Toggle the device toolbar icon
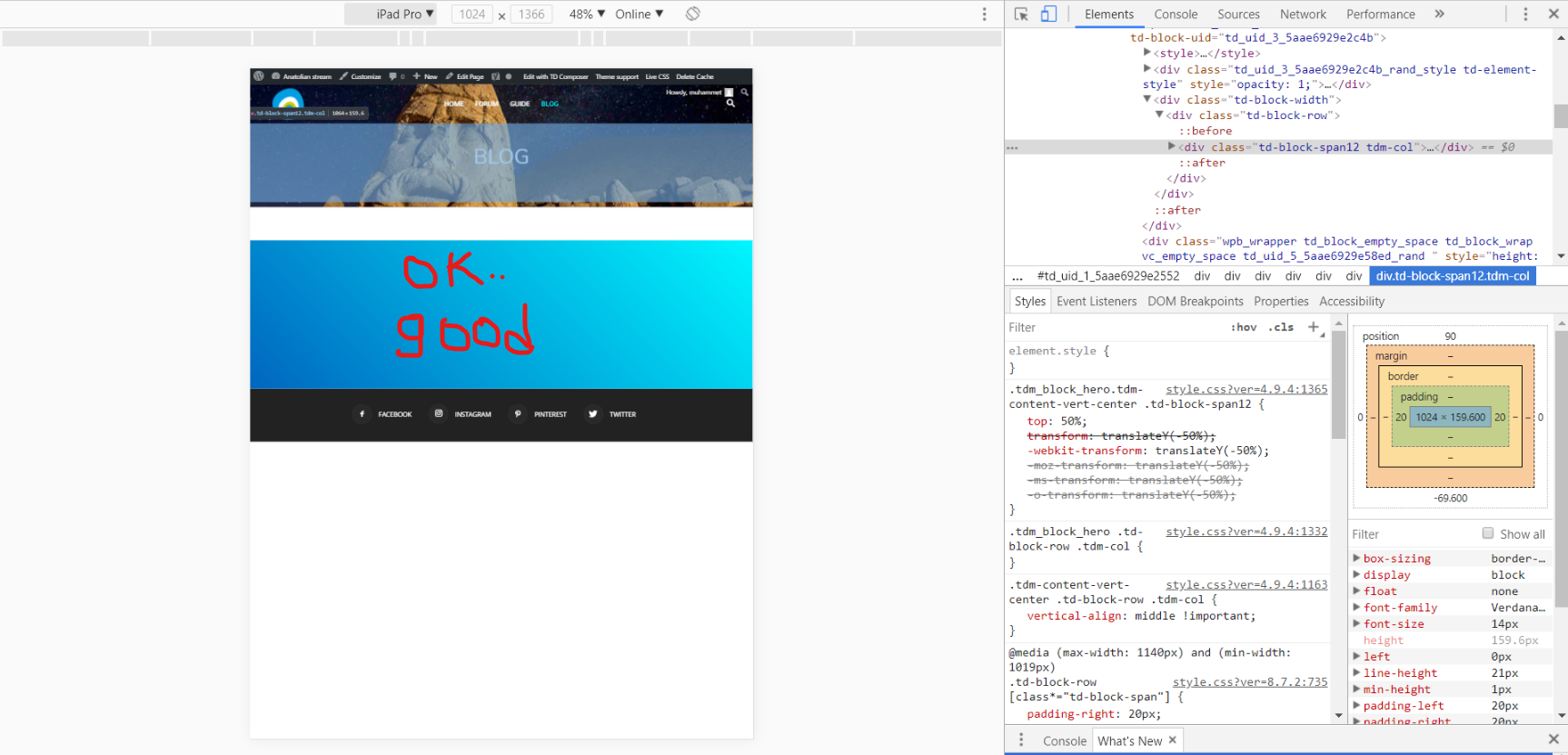The width and height of the screenshot is (1568, 755). (1048, 14)
